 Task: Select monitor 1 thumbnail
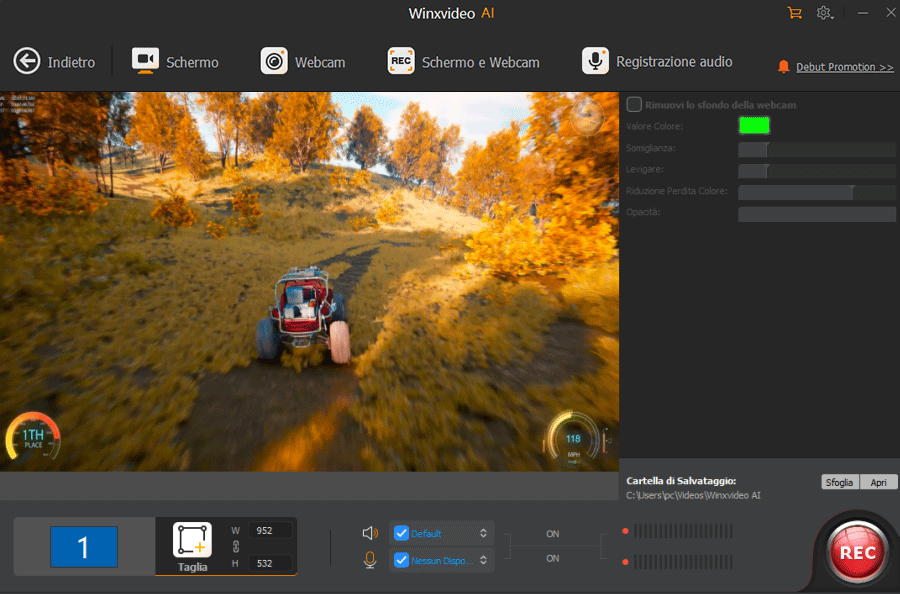(x=84, y=547)
